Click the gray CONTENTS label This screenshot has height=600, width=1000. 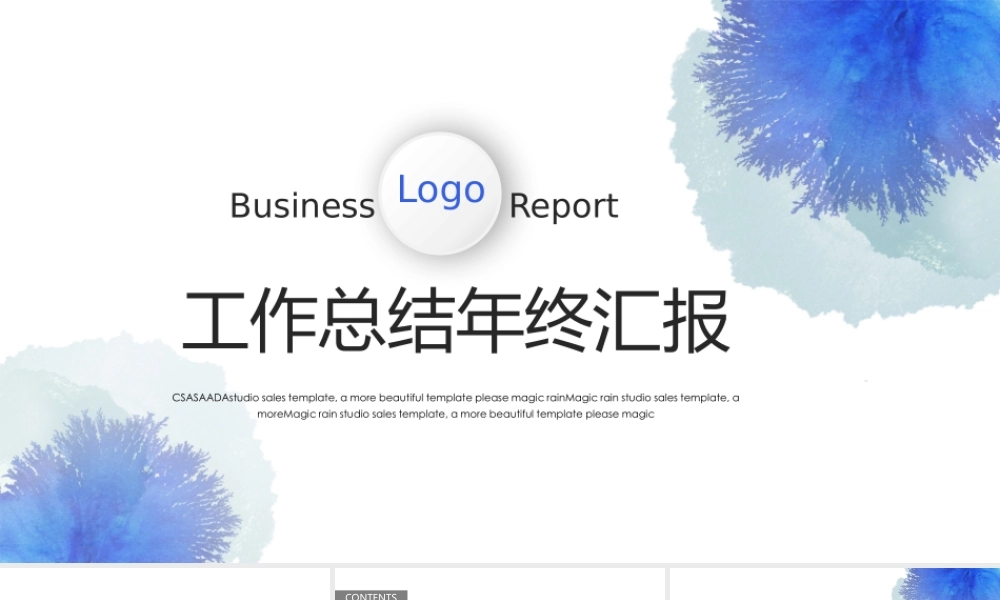(x=370, y=595)
